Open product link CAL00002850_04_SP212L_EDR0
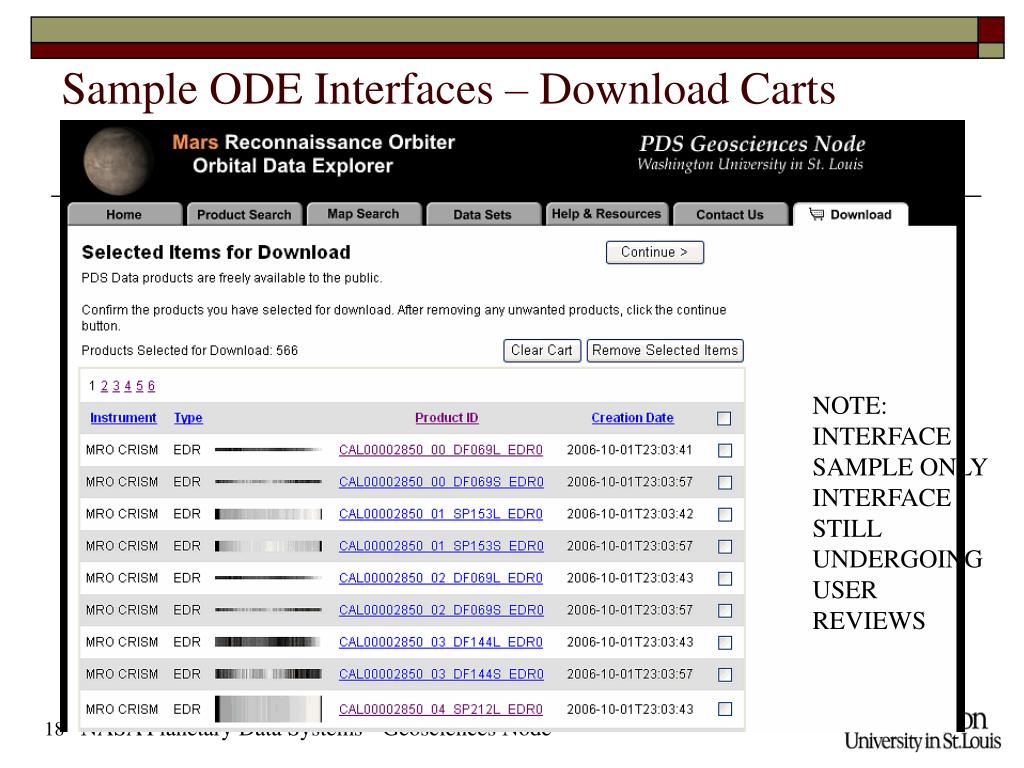 (x=441, y=709)
